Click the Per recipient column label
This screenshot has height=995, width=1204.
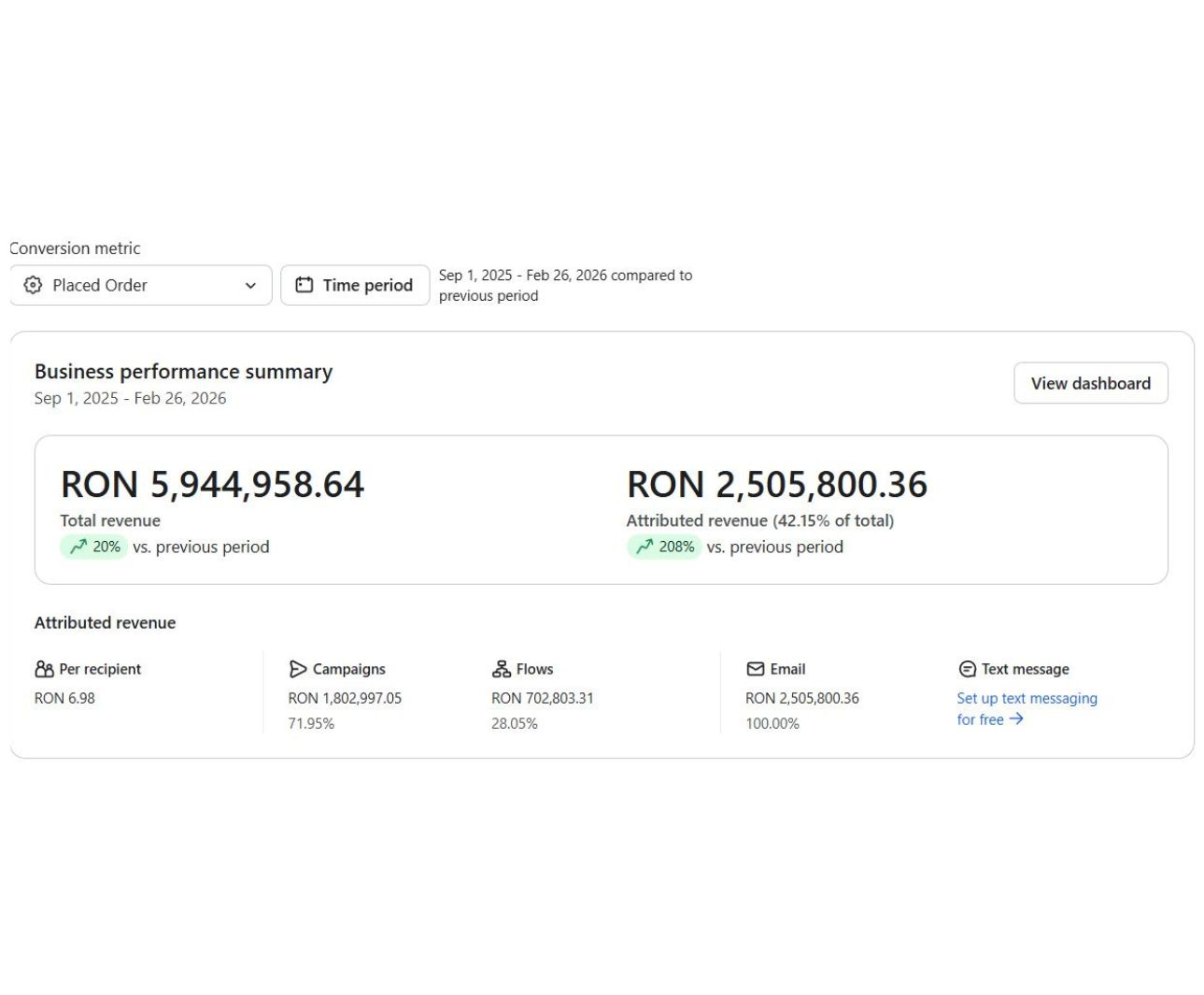click(x=100, y=669)
